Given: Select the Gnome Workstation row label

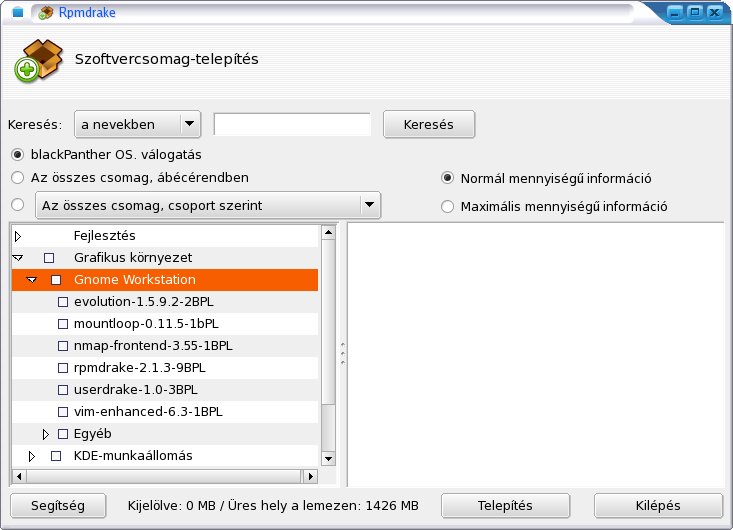Looking at the screenshot, I should tap(135, 279).
